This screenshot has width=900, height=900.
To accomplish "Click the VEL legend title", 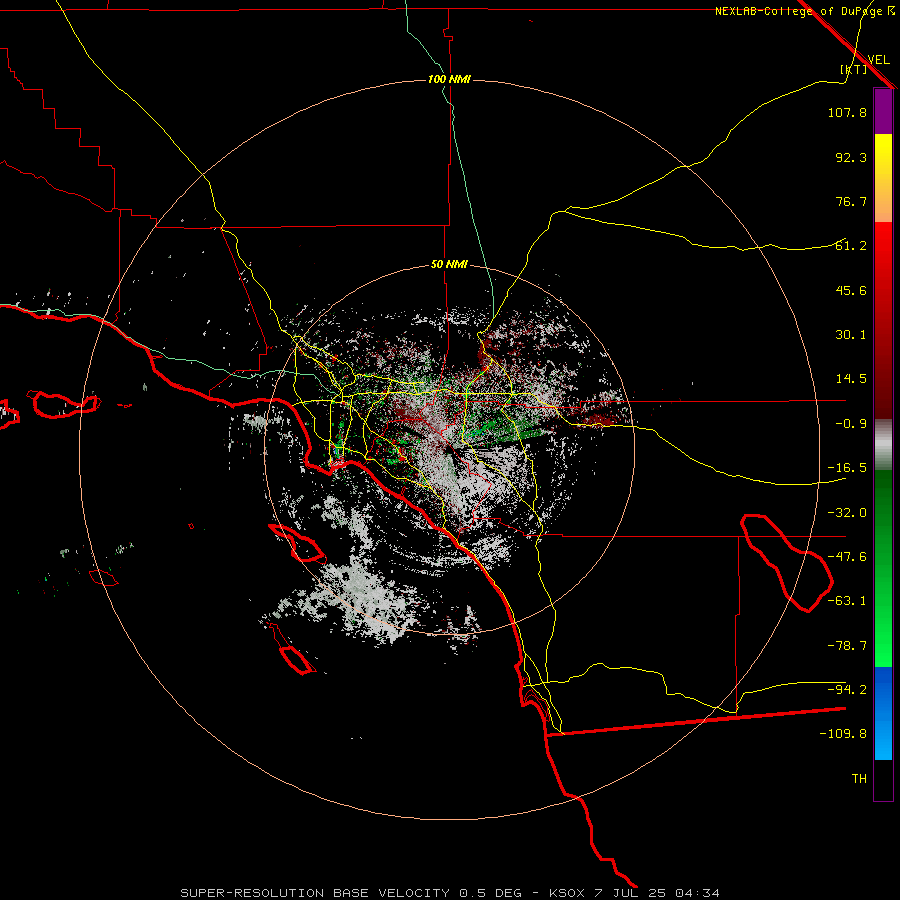I will point(878,60).
